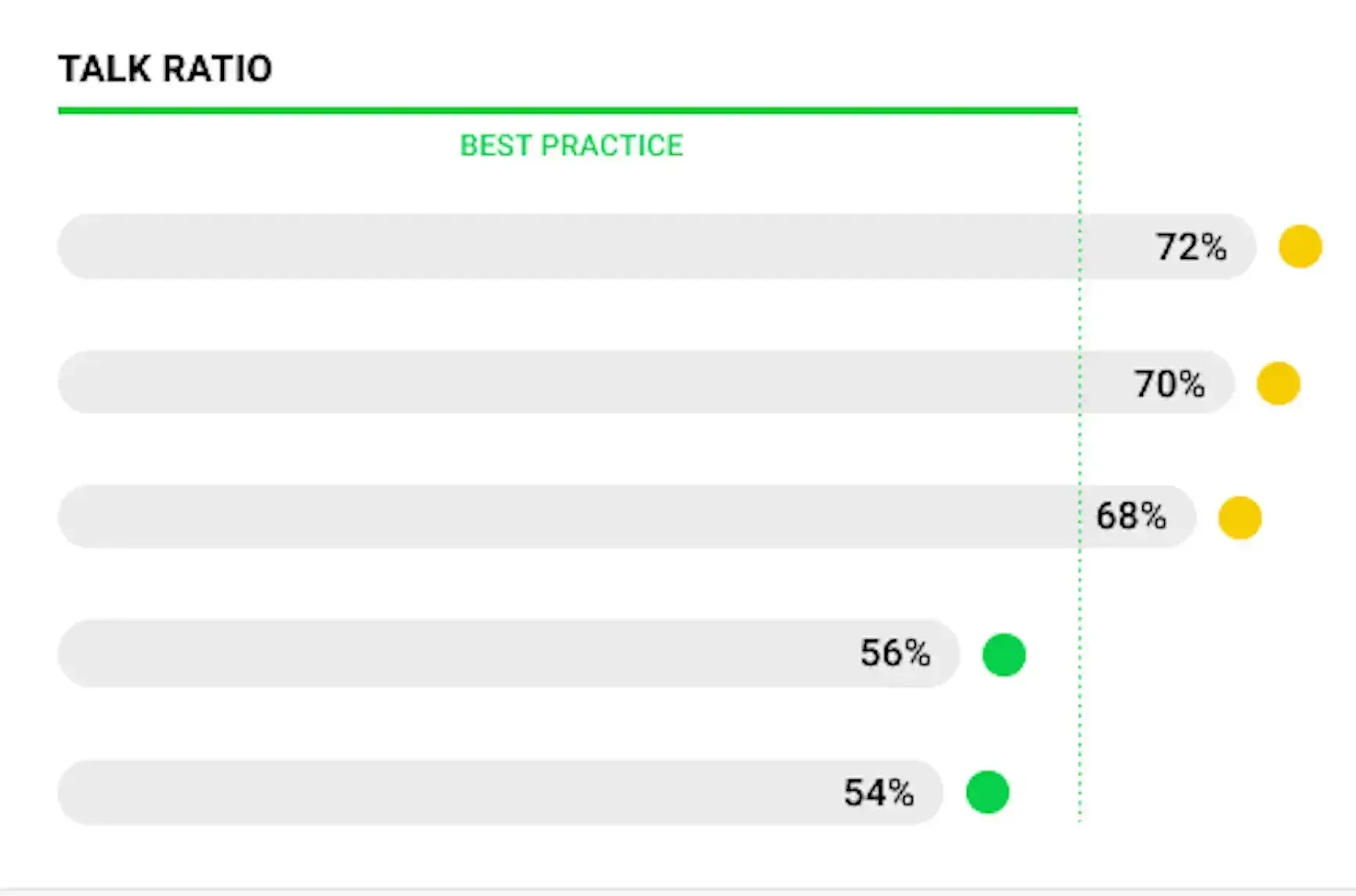
Task: Click the yellow indicator next to 70%
Action: click(1278, 383)
